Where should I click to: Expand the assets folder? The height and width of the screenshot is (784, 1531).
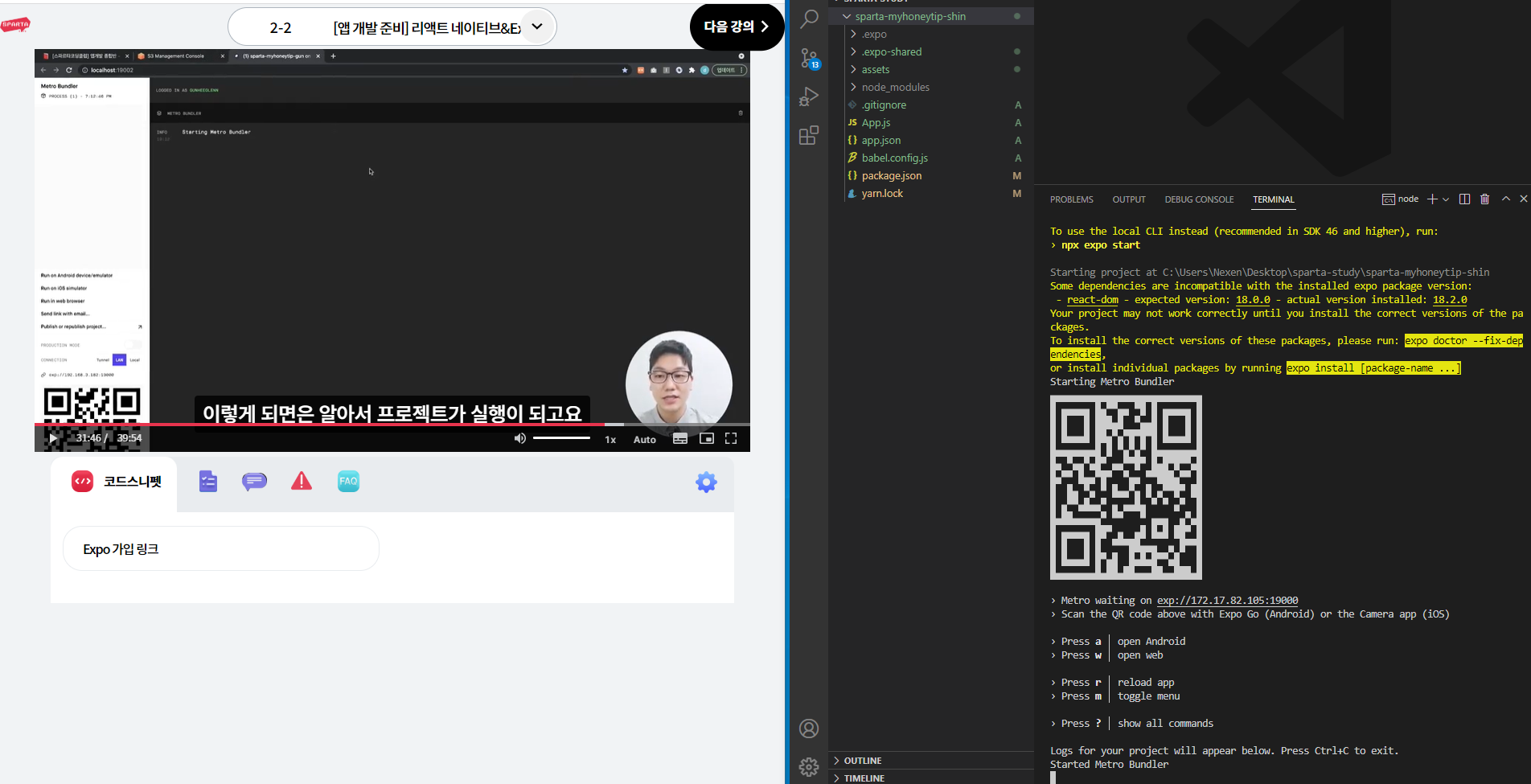tap(930, 69)
